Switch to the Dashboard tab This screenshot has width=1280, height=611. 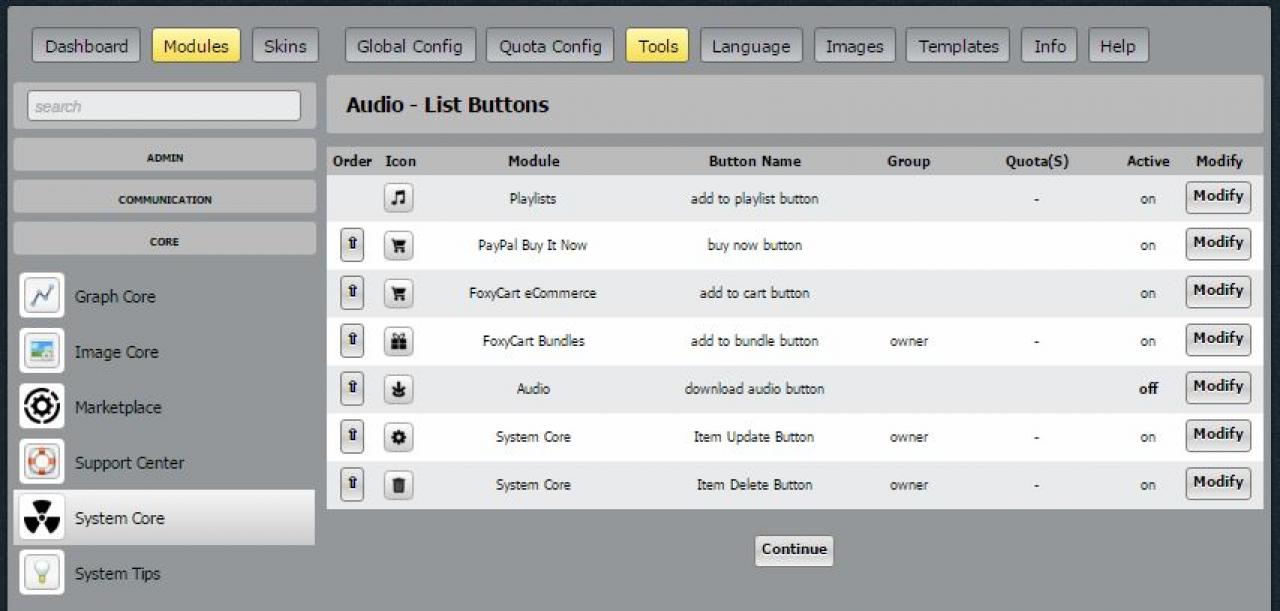coord(86,46)
